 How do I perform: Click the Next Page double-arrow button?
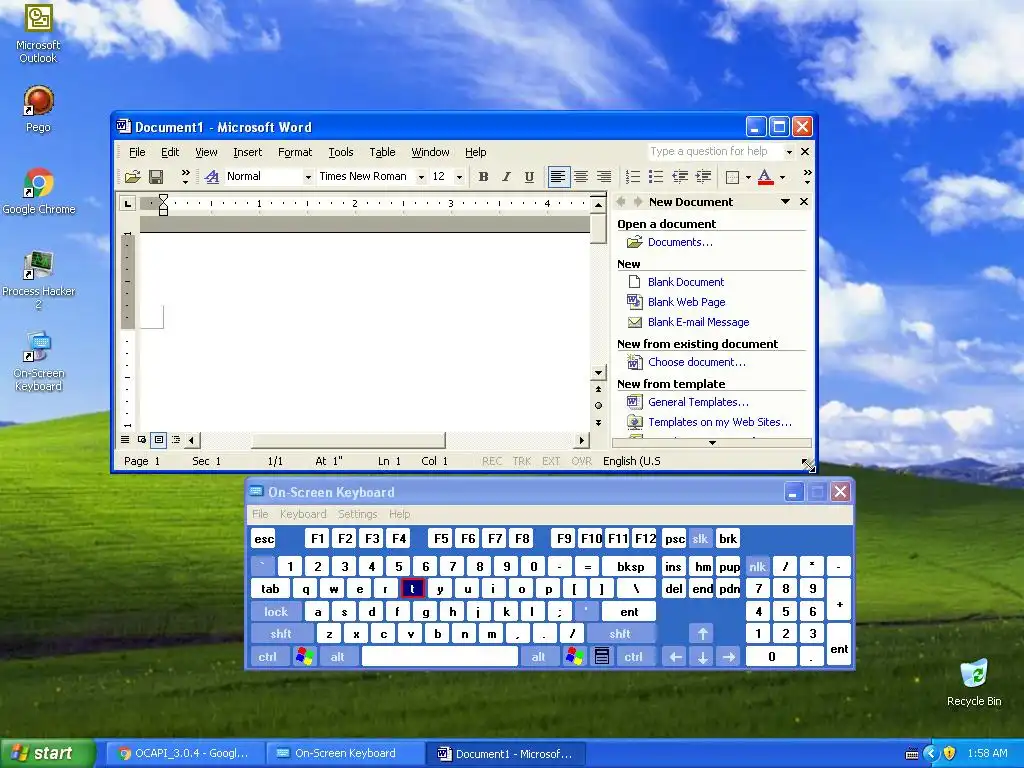pos(598,423)
